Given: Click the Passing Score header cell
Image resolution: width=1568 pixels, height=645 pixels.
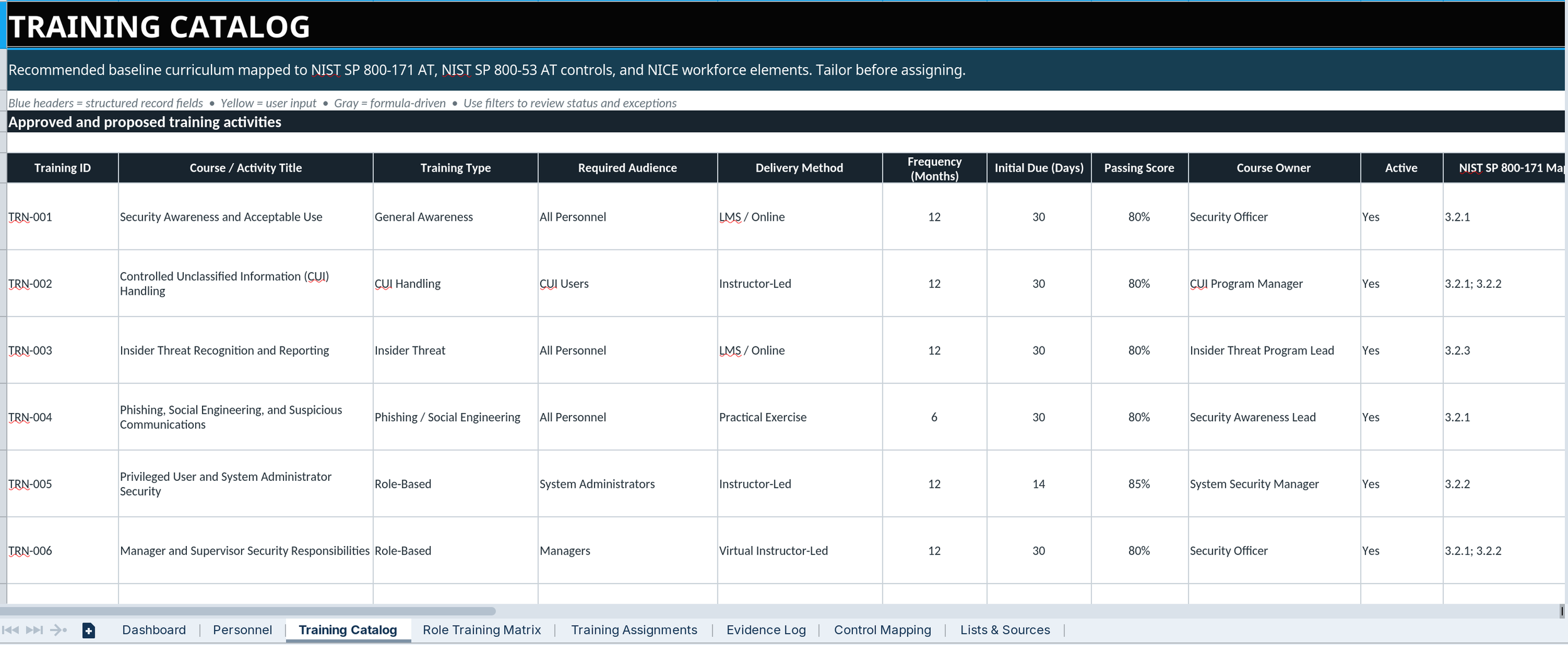Looking at the screenshot, I should pyautogui.click(x=1139, y=168).
